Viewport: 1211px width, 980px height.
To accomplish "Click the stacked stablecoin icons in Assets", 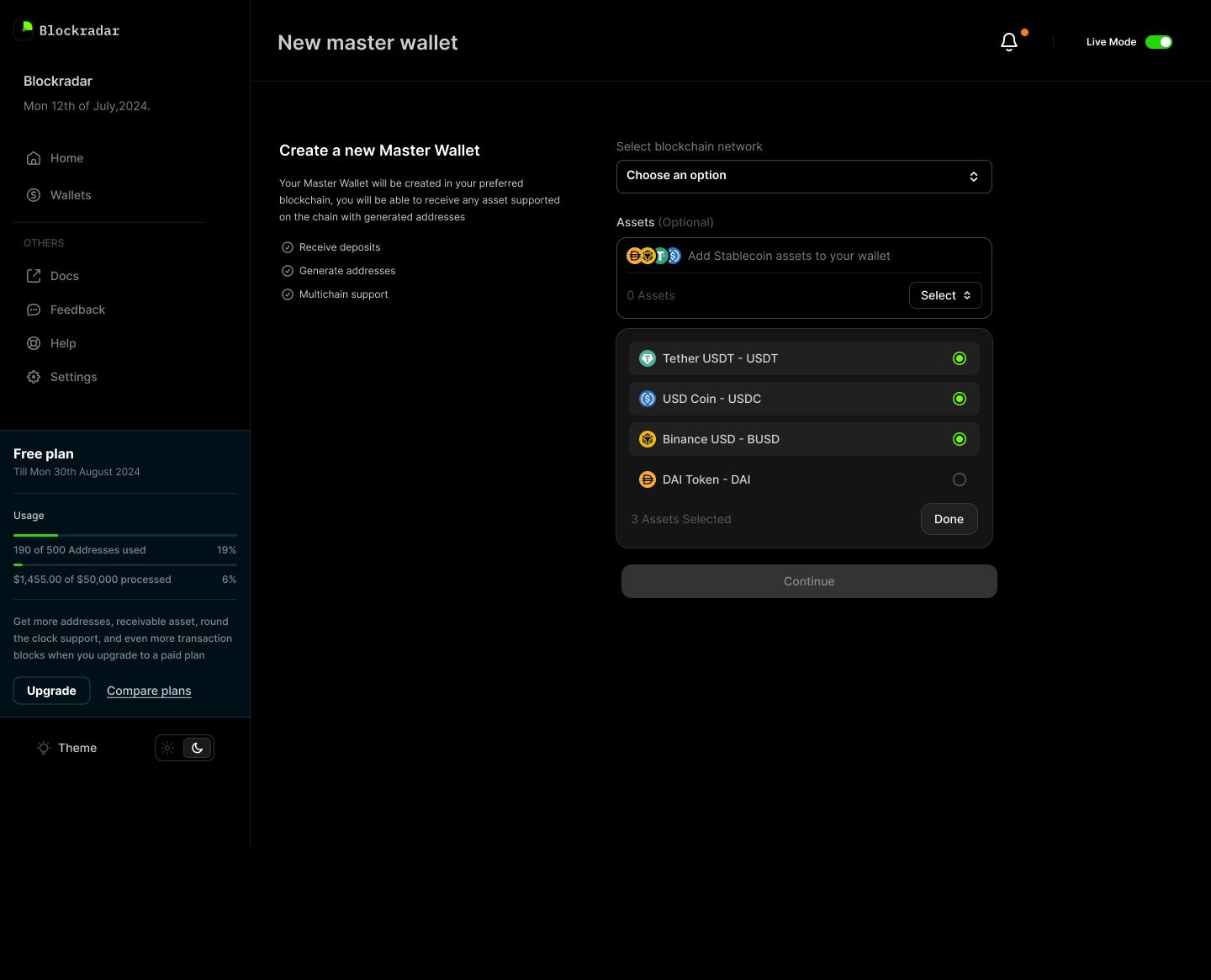I will (x=654, y=256).
